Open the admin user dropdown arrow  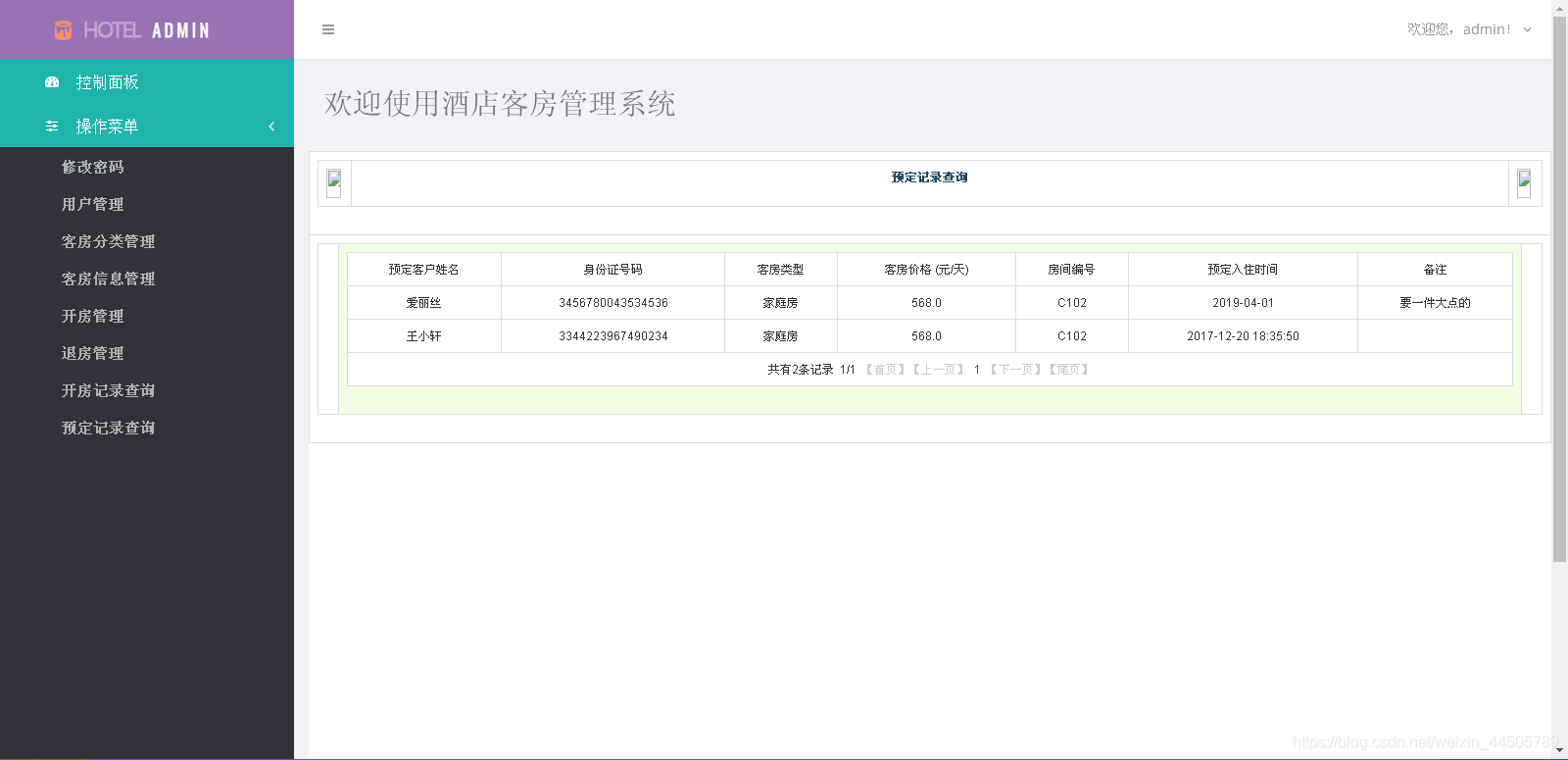tap(1527, 29)
